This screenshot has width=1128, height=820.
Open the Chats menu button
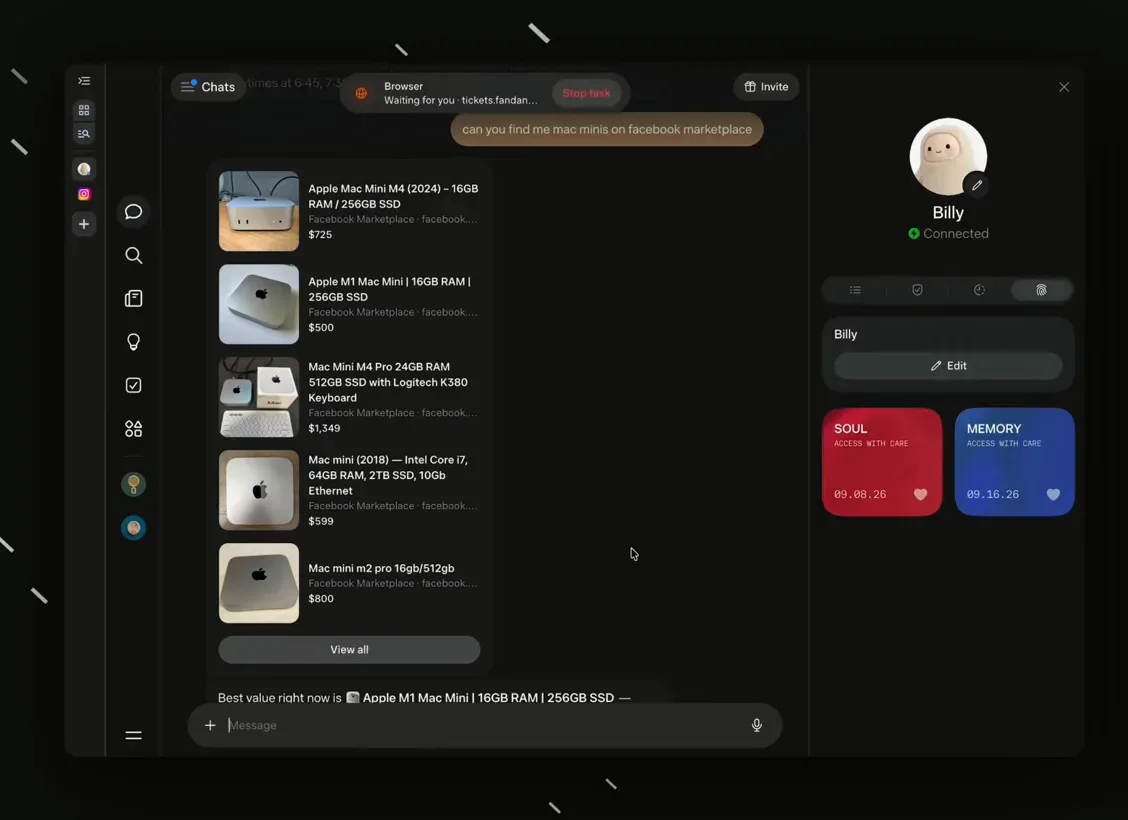point(208,87)
